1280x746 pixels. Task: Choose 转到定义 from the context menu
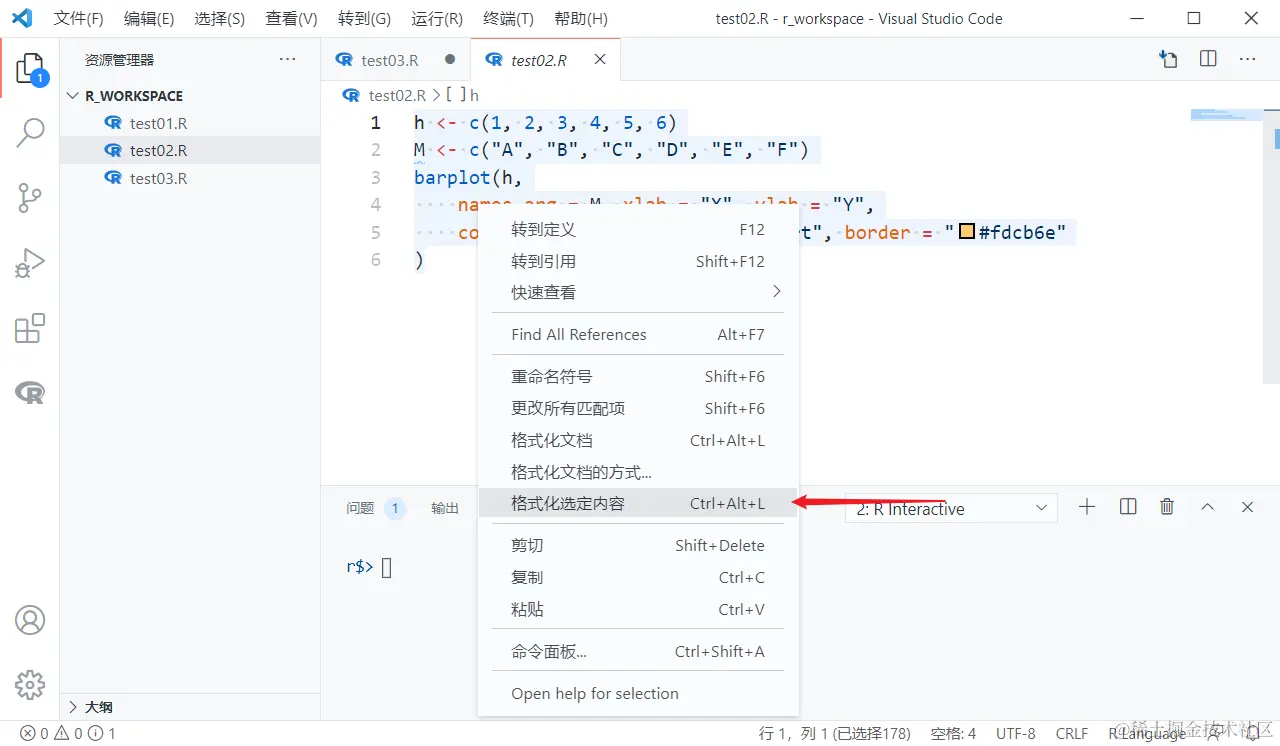pyautogui.click(x=638, y=229)
